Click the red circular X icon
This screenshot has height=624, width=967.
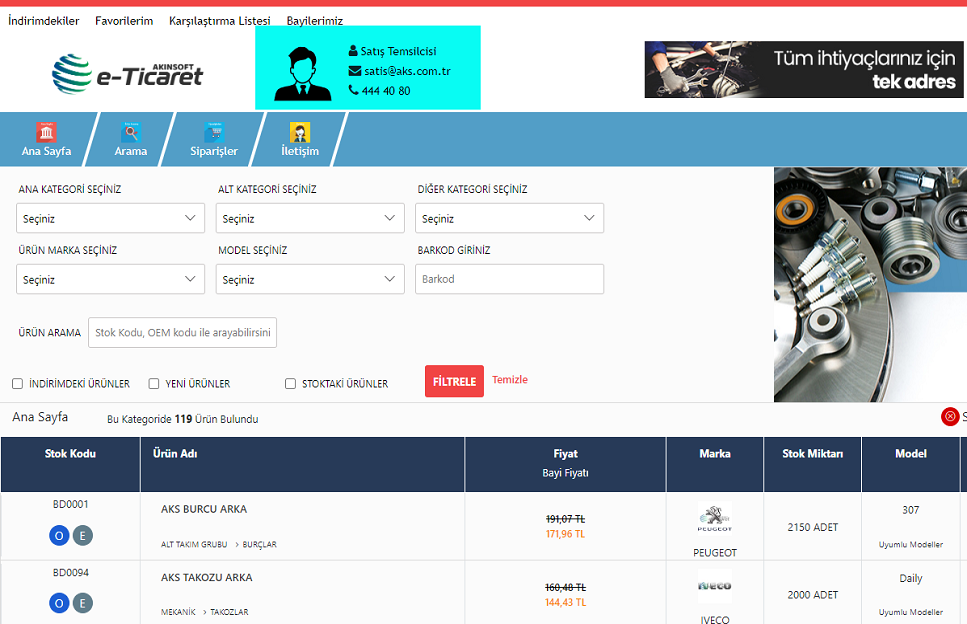949,417
